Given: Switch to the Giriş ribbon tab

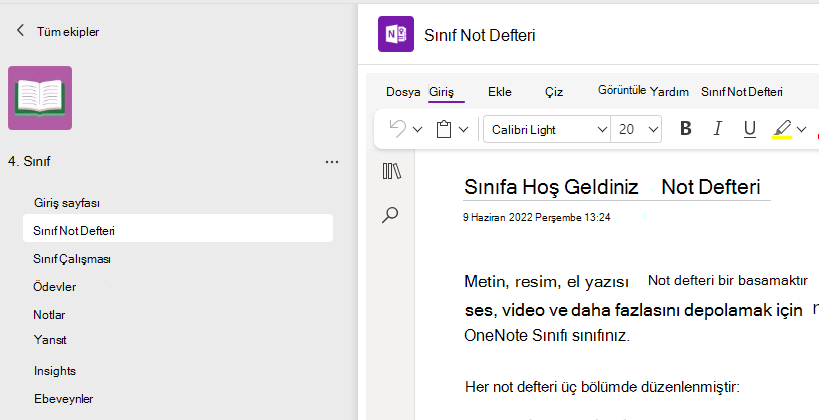Looking at the screenshot, I should (x=441, y=92).
